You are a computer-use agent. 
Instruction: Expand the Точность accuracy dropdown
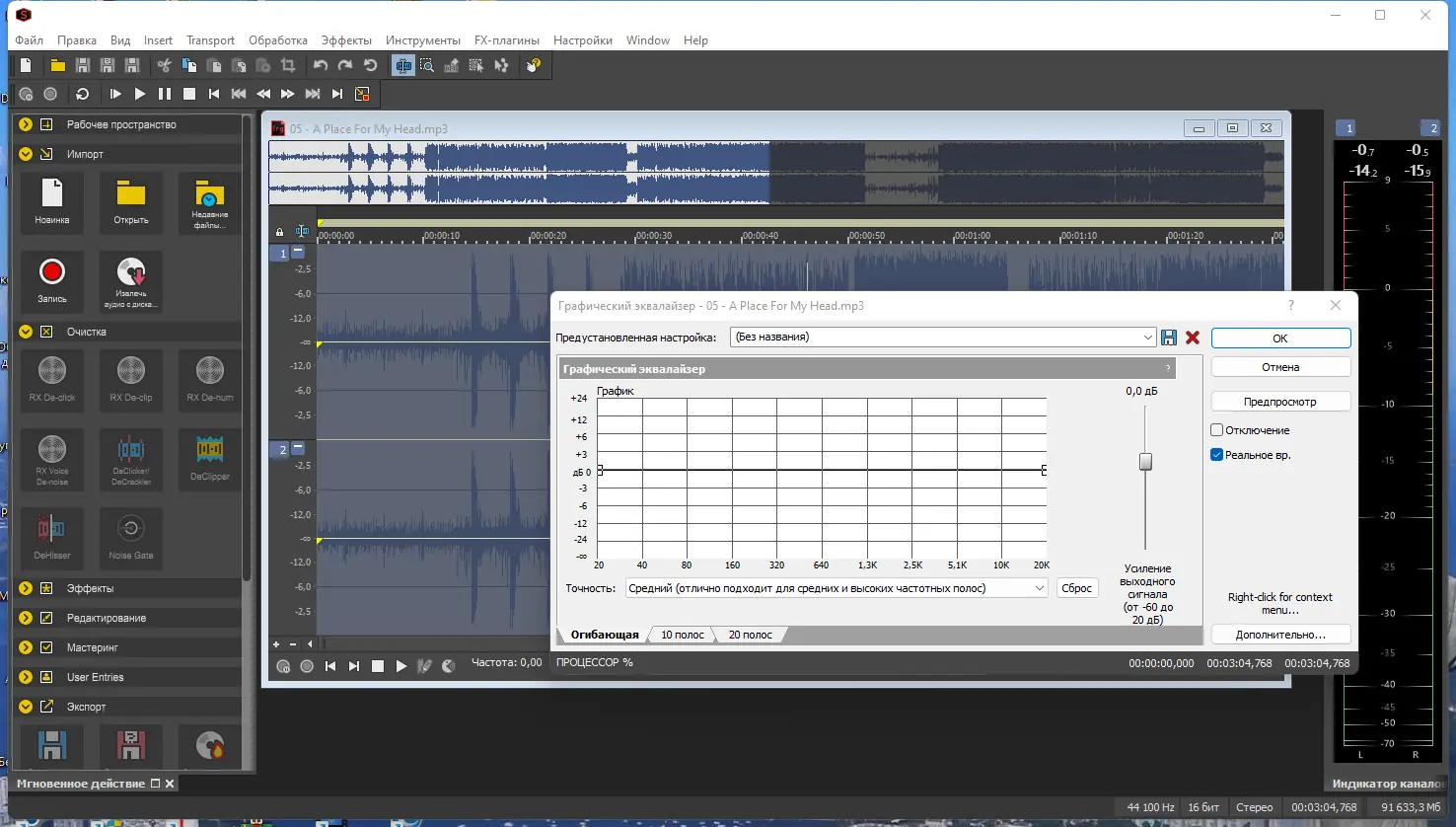coord(1039,588)
